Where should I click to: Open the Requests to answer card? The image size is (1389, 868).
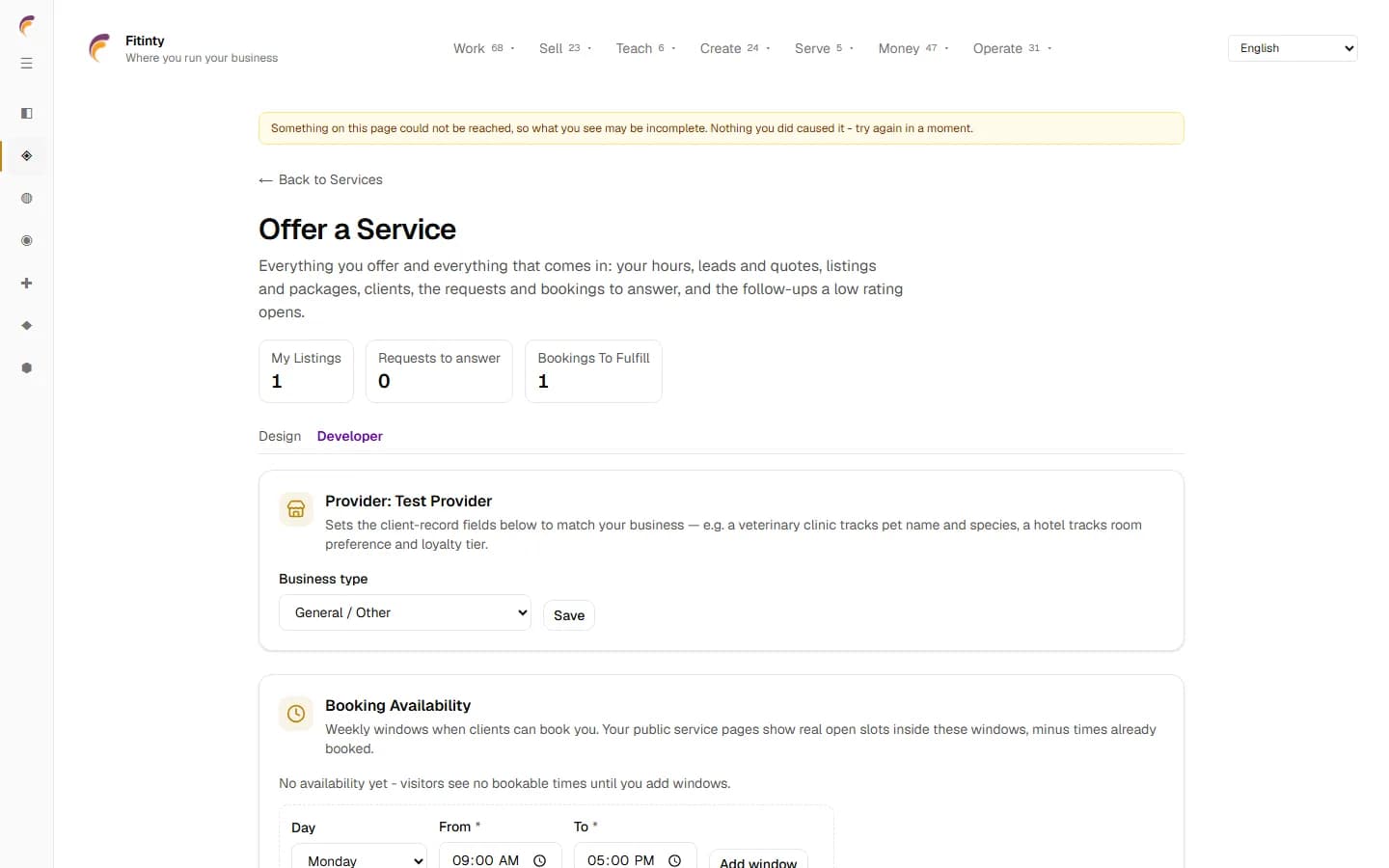point(439,371)
